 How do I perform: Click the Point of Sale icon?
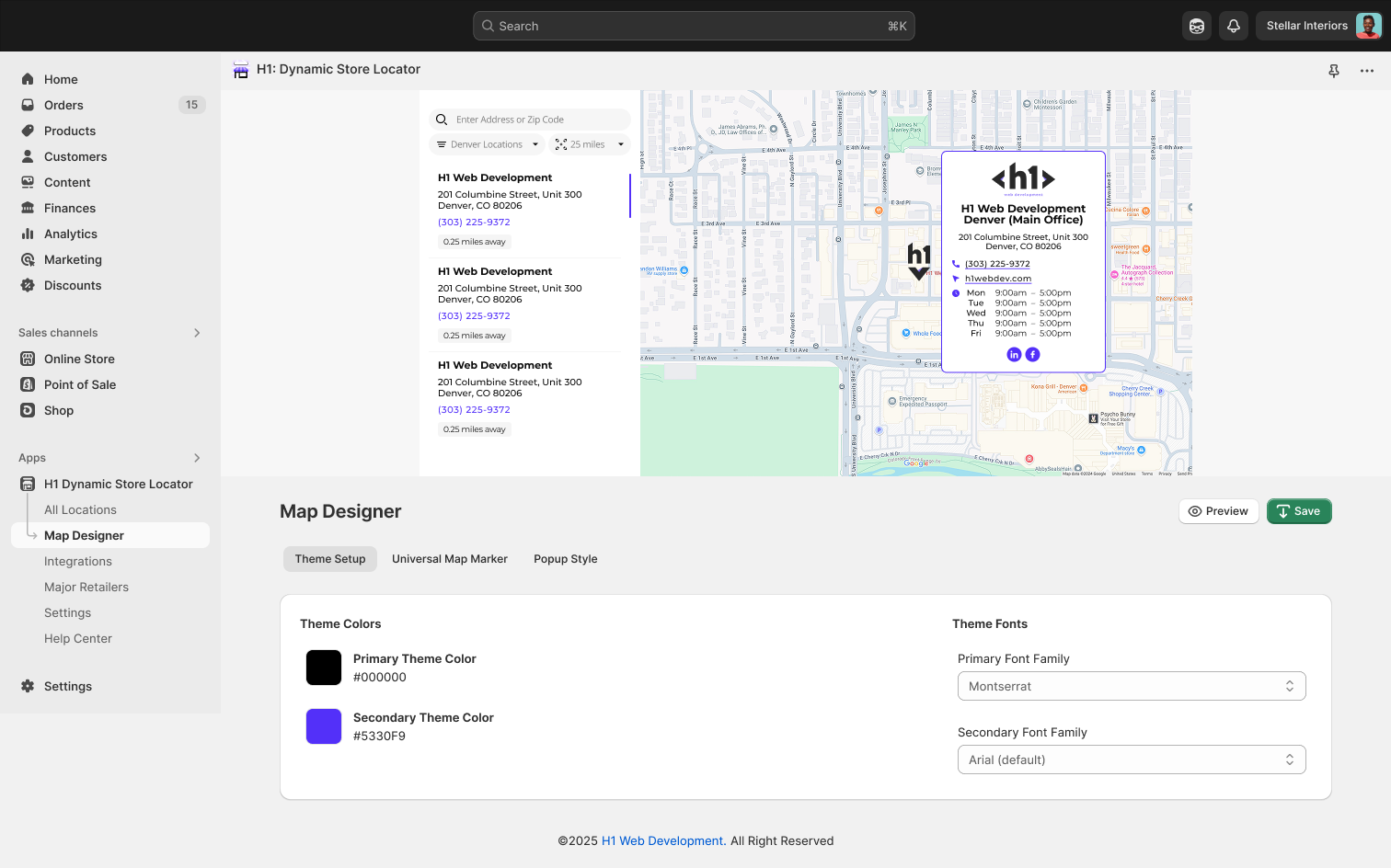point(28,384)
